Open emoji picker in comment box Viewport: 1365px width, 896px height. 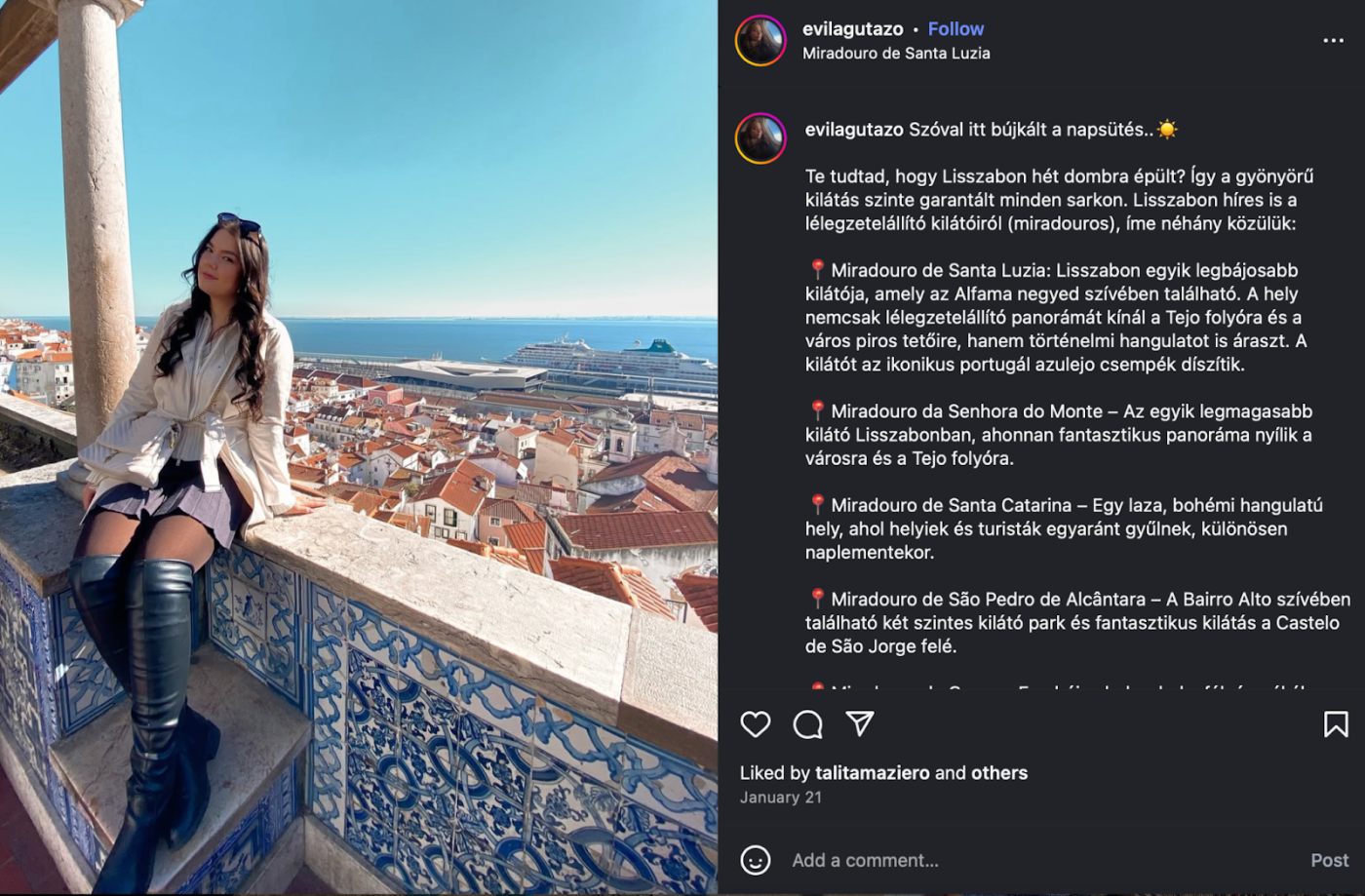(x=756, y=860)
